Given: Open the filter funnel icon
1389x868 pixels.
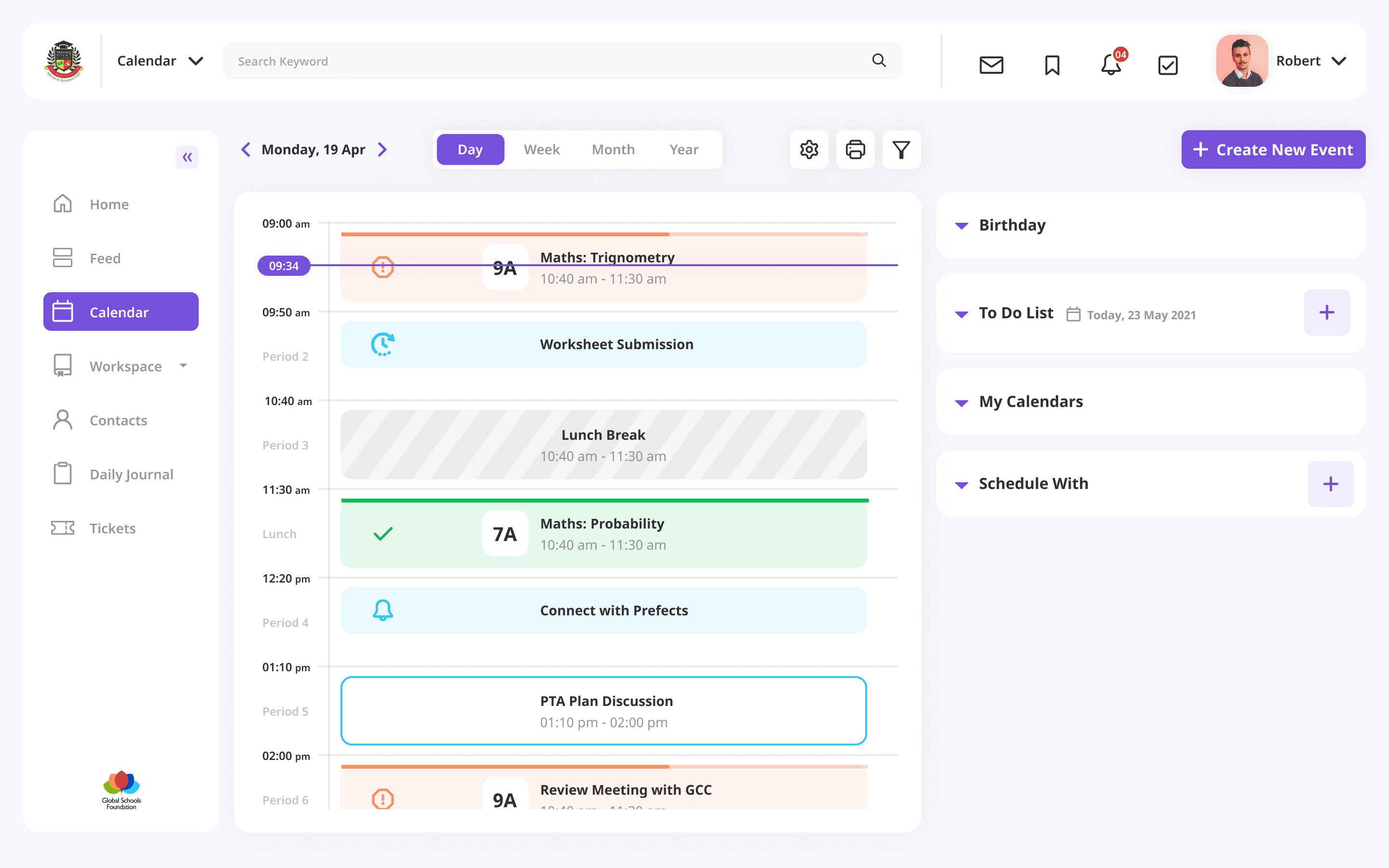Looking at the screenshot, I should [x=901, y=150].
